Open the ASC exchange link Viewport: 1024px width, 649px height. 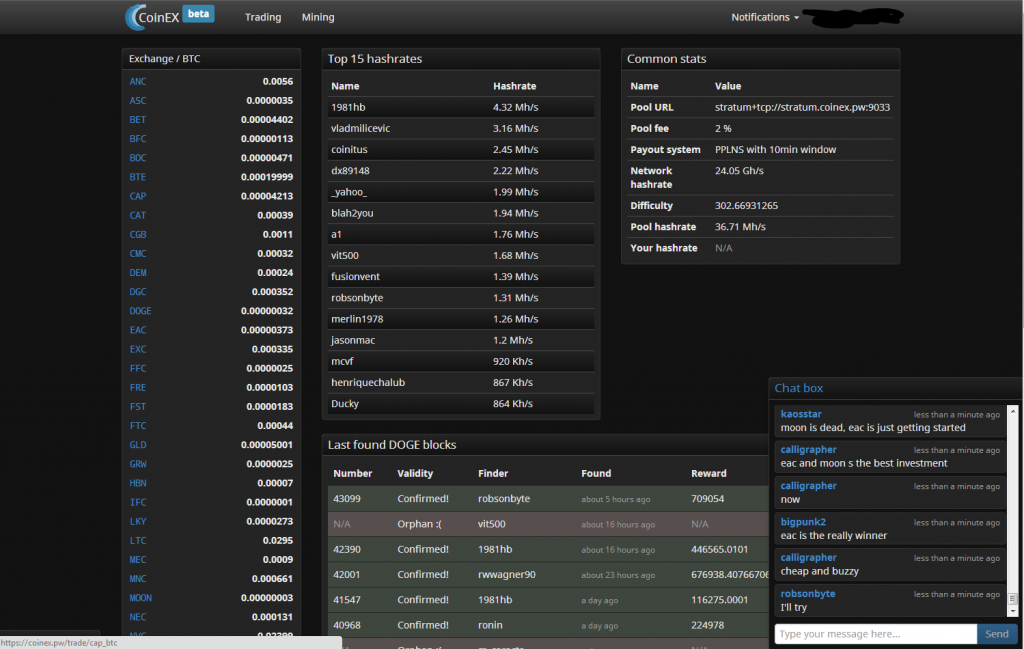[x=138, y=101]
